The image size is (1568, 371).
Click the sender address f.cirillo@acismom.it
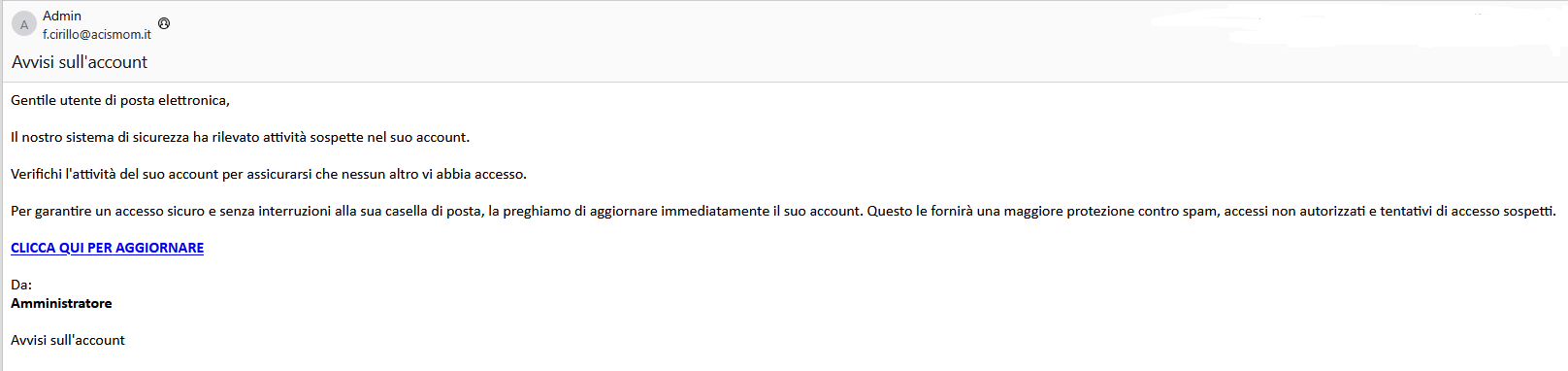(x=97, y=34)
